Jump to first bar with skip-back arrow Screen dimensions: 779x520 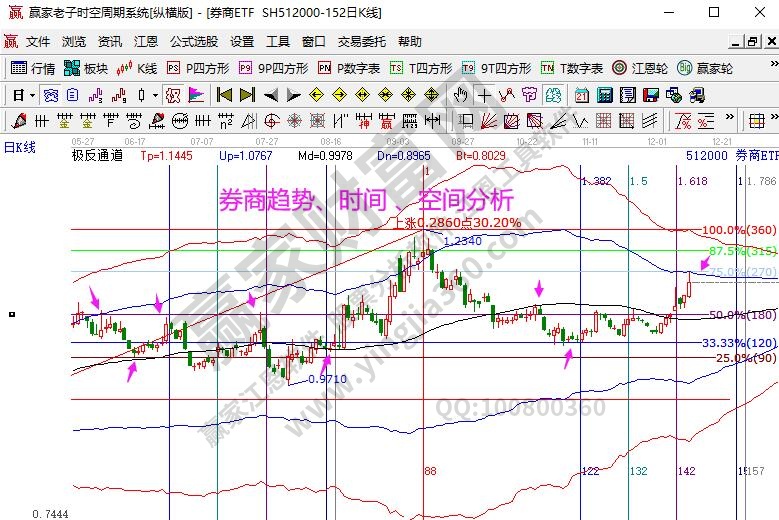pos(224,95)
